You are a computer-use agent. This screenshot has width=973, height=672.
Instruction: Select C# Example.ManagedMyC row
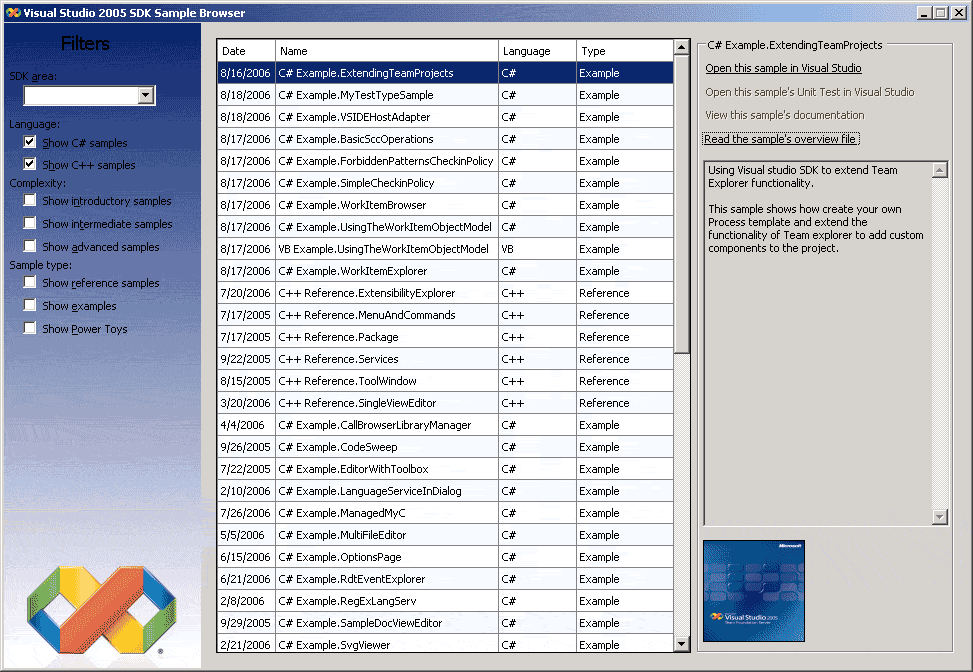coord(445,513)
